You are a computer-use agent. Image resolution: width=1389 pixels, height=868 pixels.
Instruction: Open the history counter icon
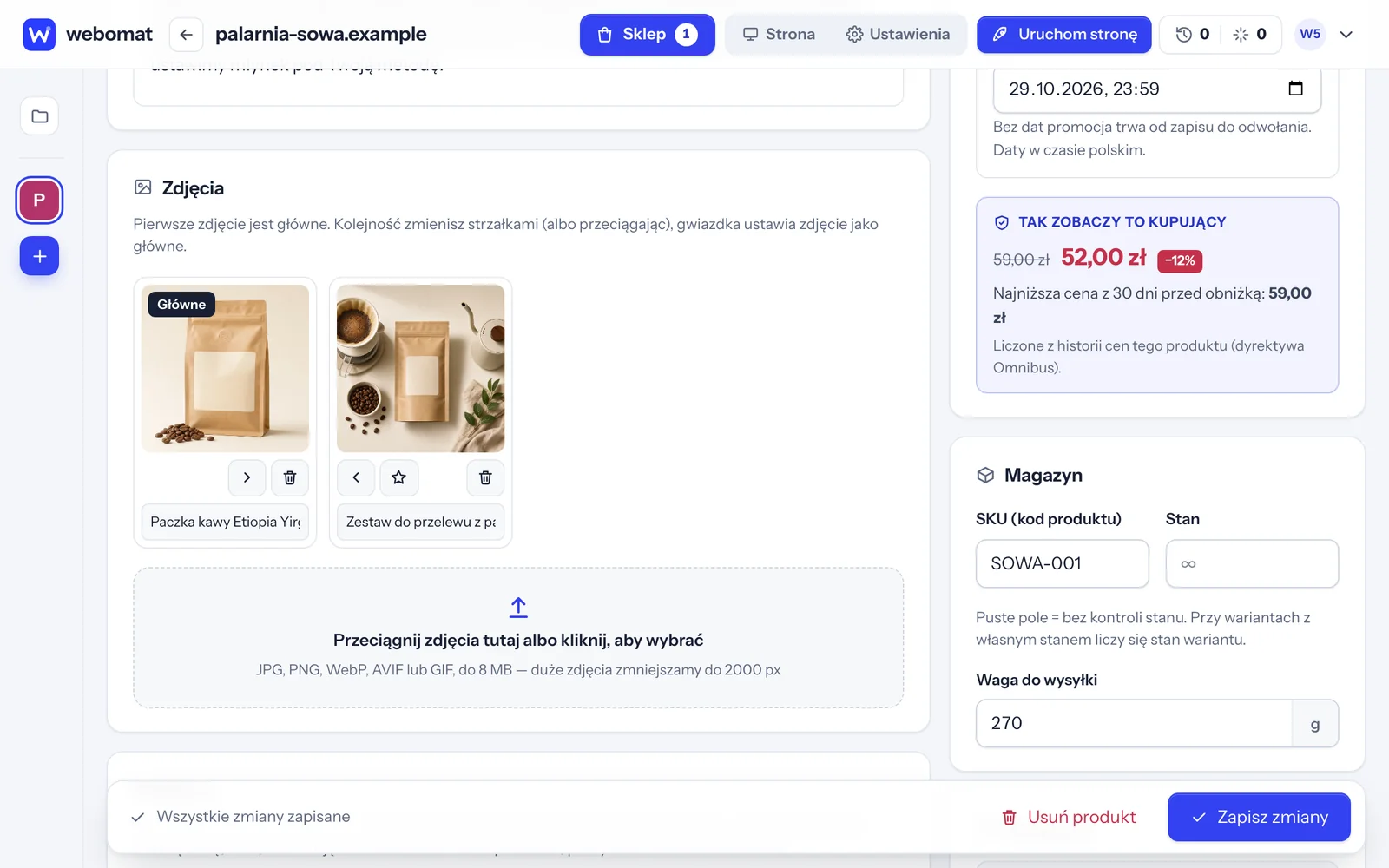pyautogui.click(x=1192, y=35)
